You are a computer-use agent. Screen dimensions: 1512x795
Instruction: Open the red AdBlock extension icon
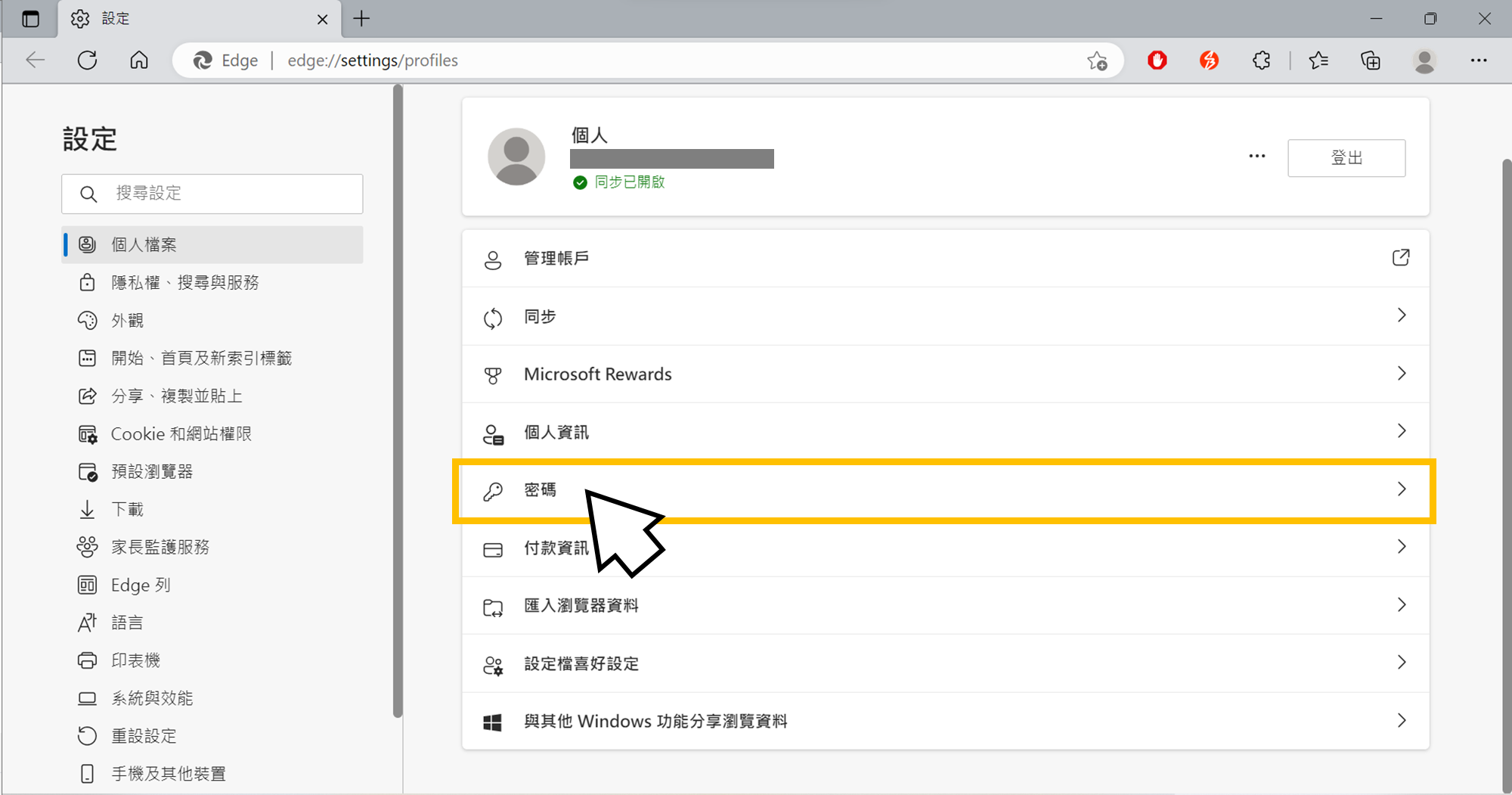pyautogui.click(x=1157, y=61)
